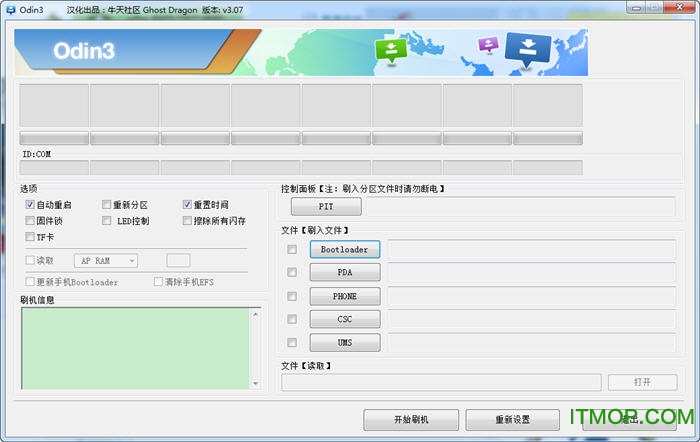Check the box beside CSC

click(x=292, y=319)
